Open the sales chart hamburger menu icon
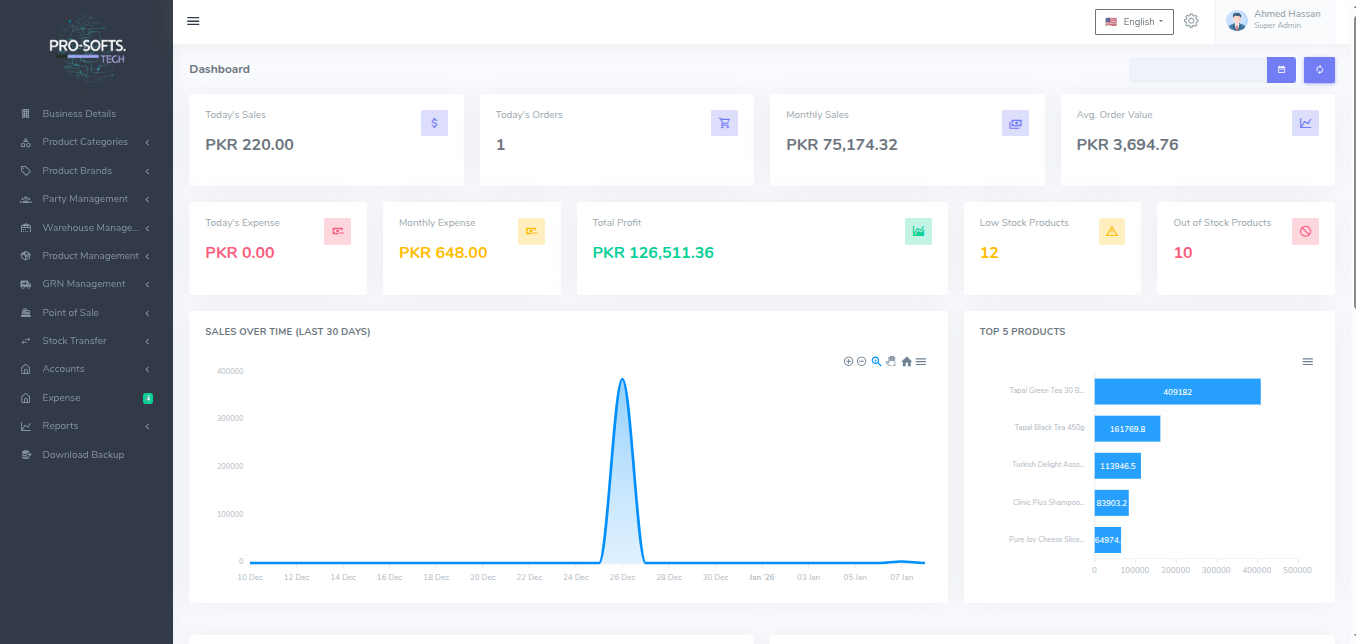This screenshot has height=644, width=1356. [921, 361]
